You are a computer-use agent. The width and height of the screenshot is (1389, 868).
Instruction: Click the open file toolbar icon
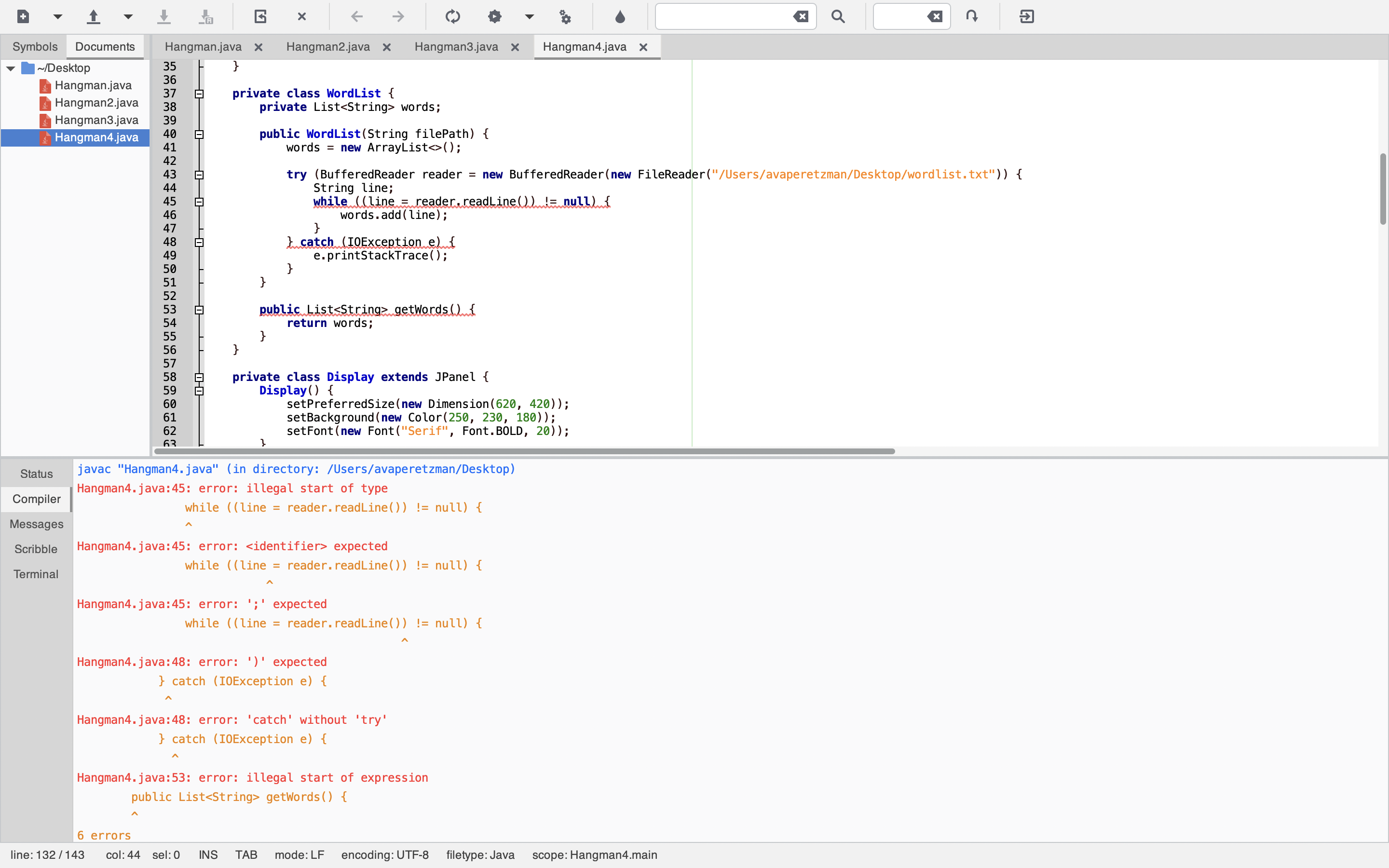coord(93,17)
